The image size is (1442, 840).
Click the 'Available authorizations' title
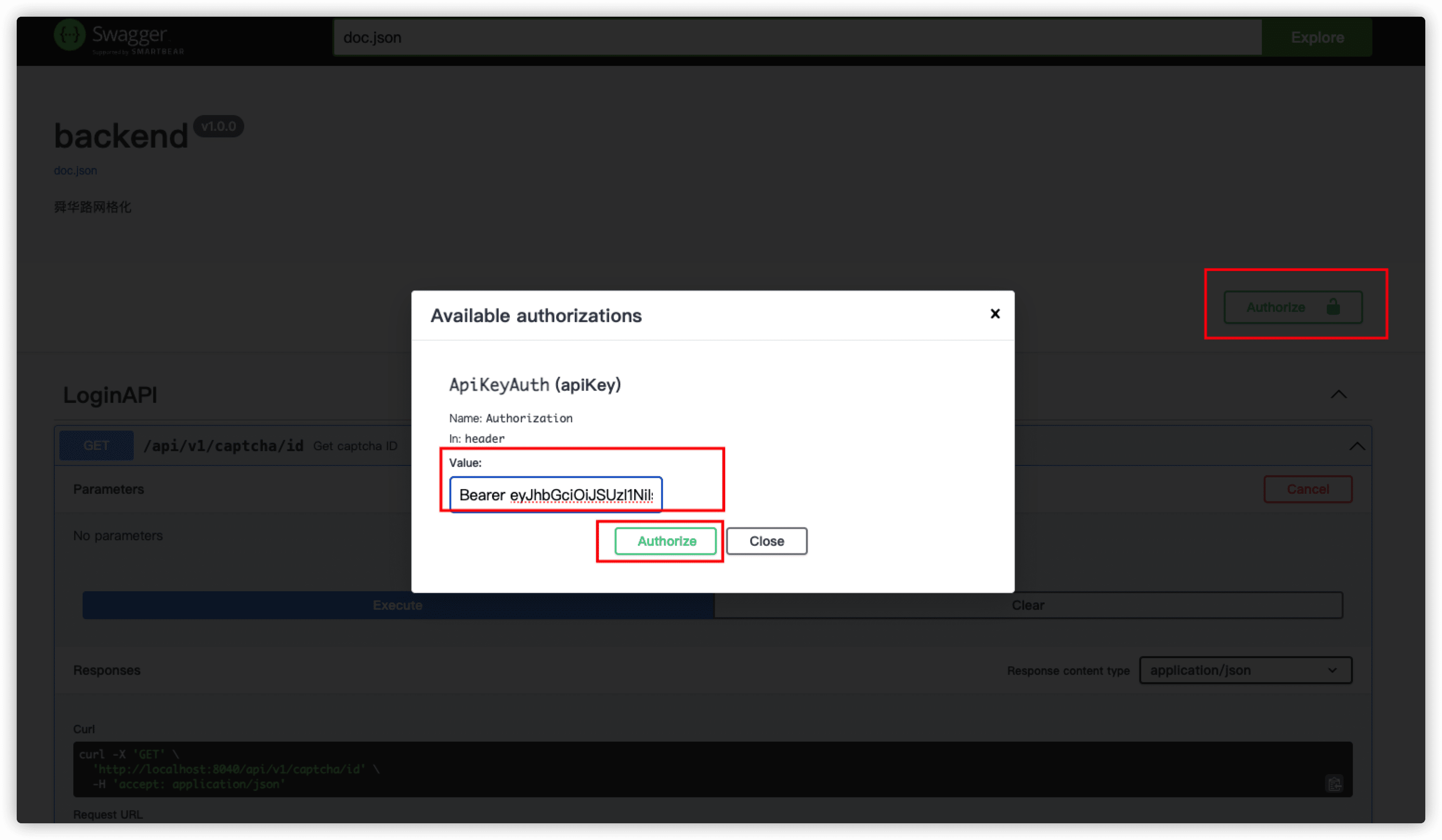[536, 316]
